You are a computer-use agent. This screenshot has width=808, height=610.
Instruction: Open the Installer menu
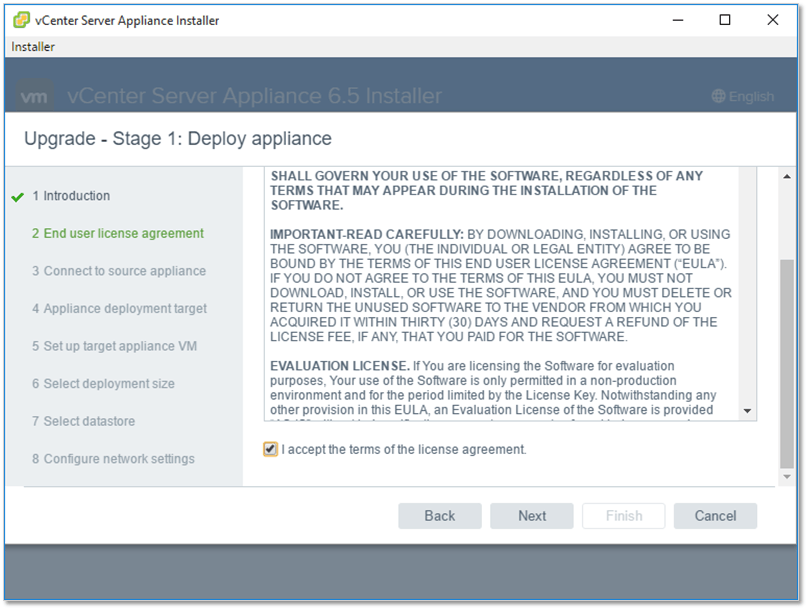[33, 47]
